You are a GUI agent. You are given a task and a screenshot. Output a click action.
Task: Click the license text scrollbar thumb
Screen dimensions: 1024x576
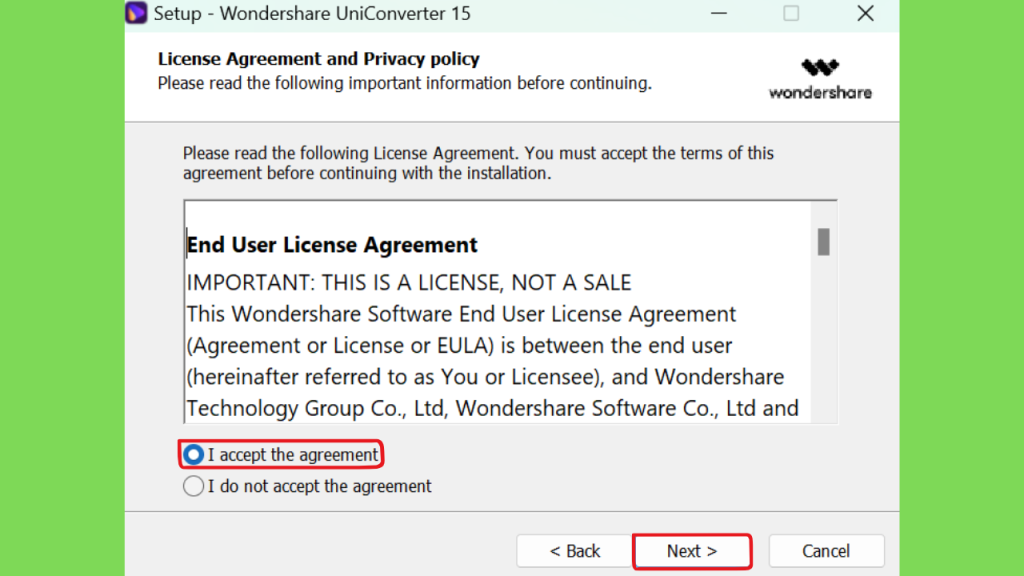[824, 242]
